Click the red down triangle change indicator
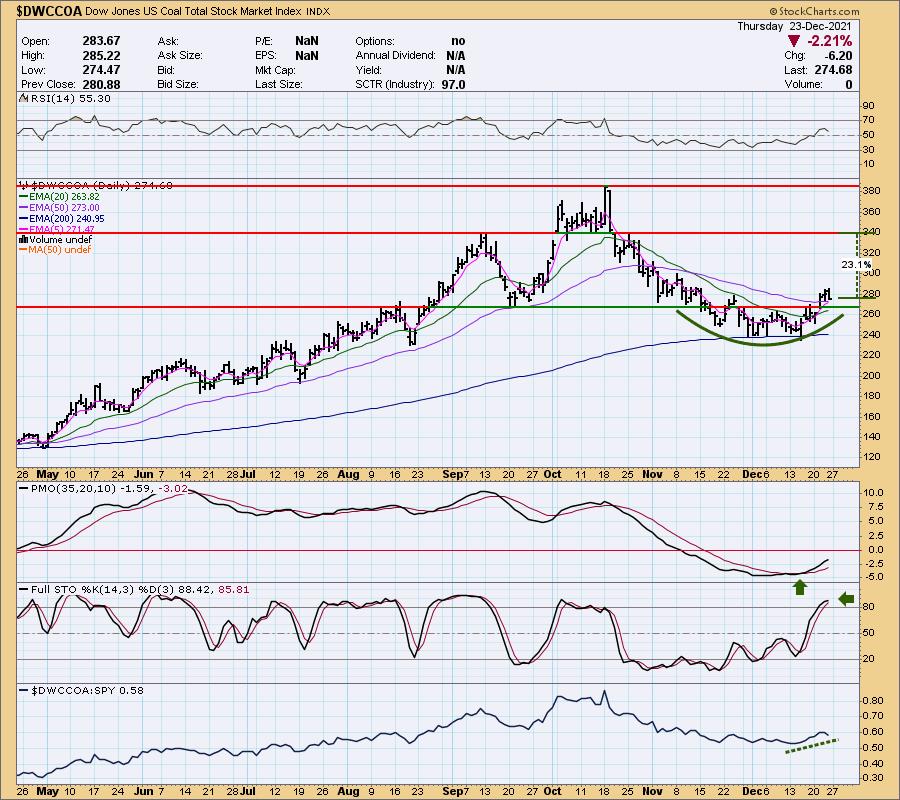Image resolution: width=900 pixels, height=800 pixels. pyautogui.click(x=796, y=41)
